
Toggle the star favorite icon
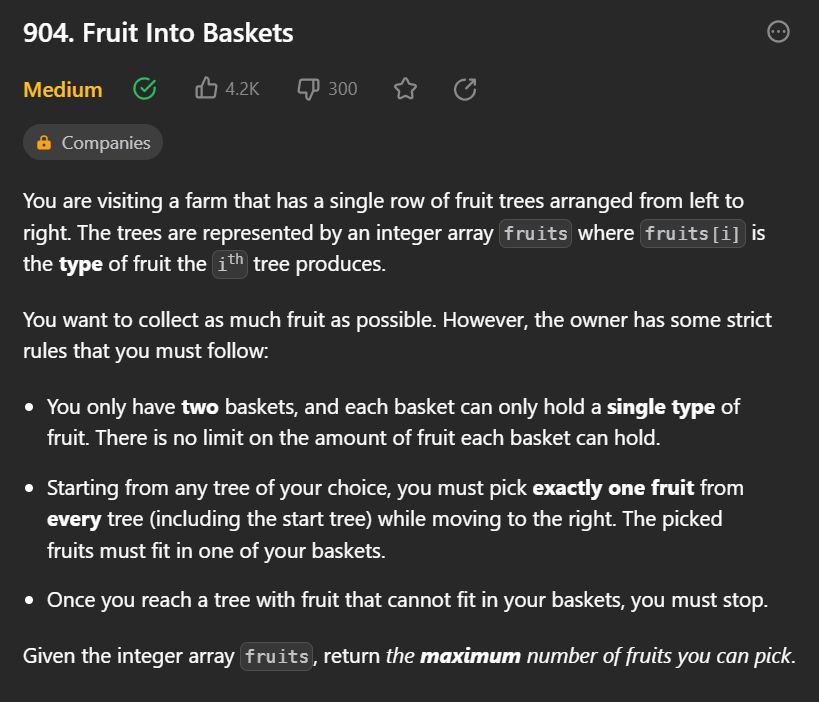coord(405,89)
